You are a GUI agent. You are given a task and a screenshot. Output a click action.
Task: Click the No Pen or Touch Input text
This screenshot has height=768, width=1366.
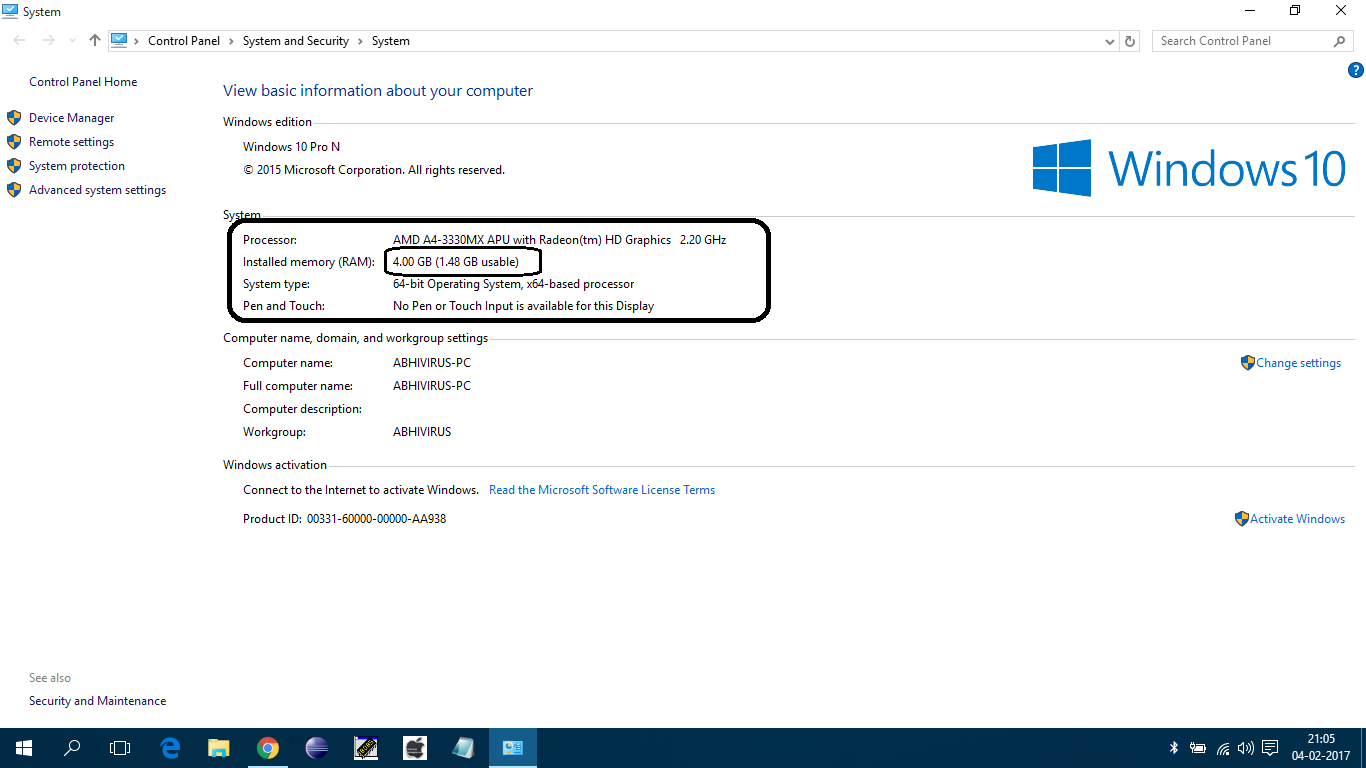524,306
